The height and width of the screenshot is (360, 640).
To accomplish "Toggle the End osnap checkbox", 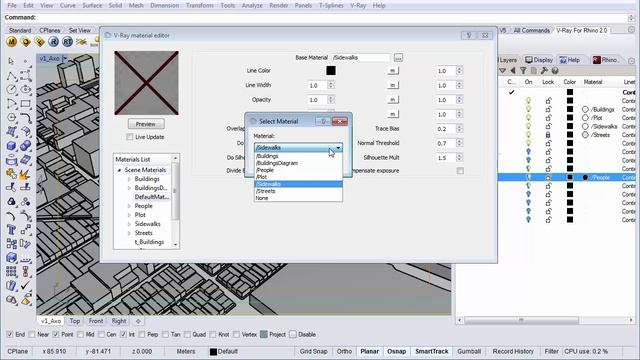I will click(10, 334).
